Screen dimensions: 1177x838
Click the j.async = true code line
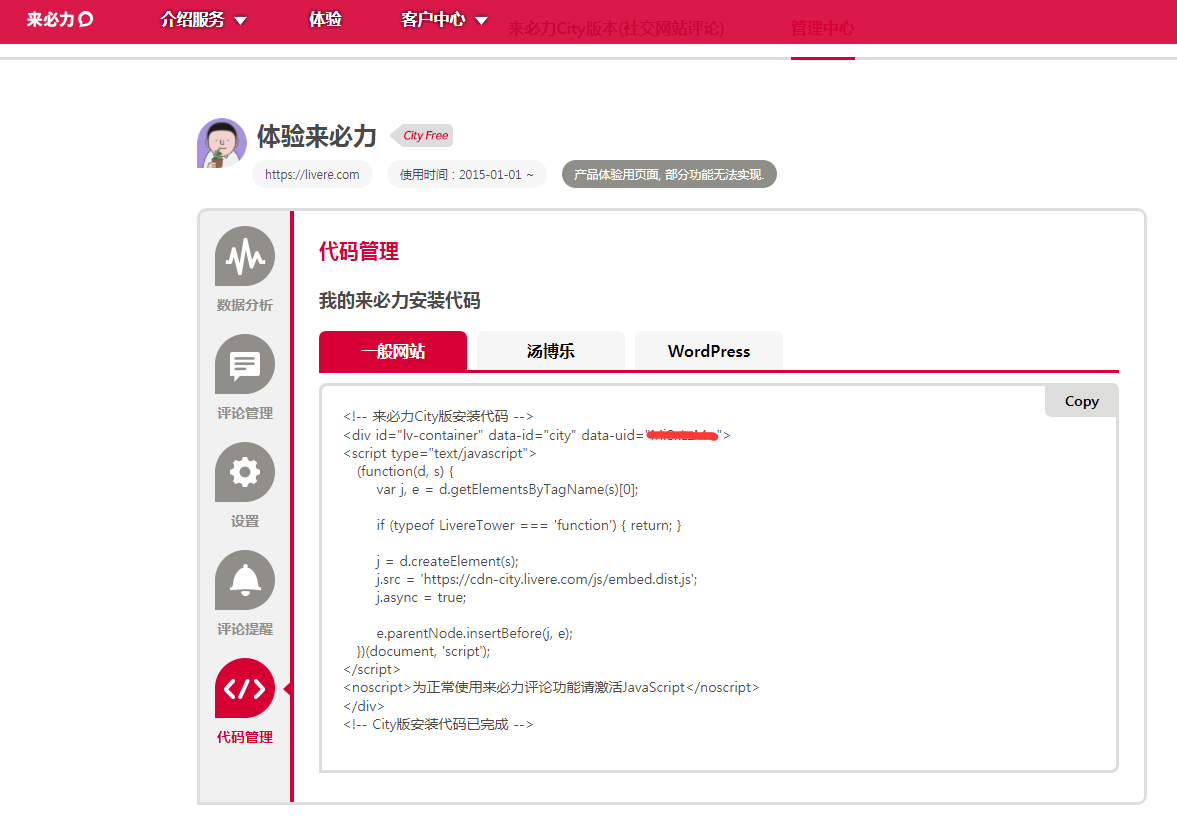click(421, 597)
